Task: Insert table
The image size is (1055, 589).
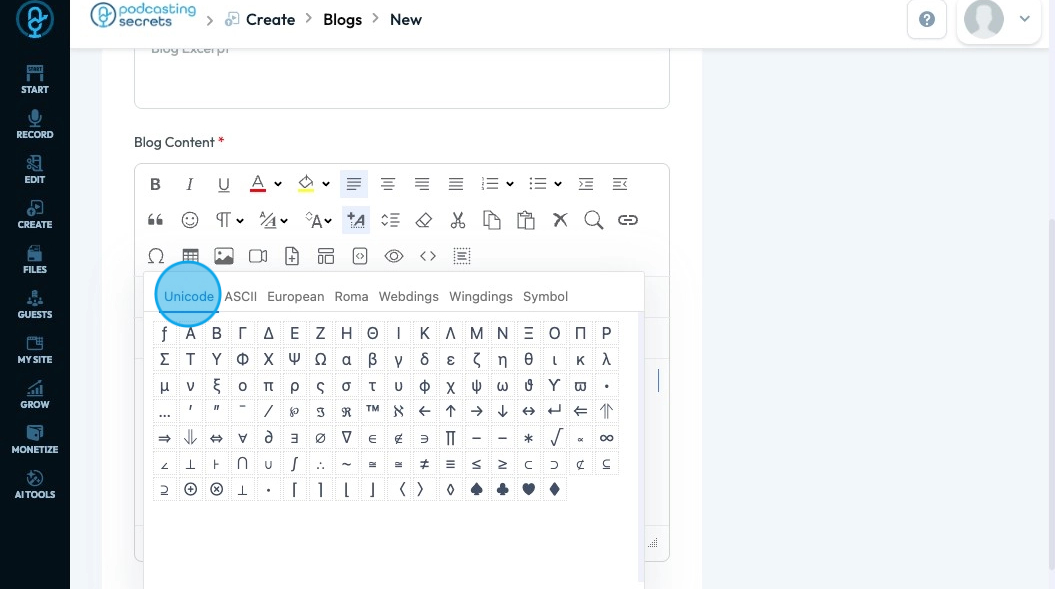Action: [x=190, y=256]
